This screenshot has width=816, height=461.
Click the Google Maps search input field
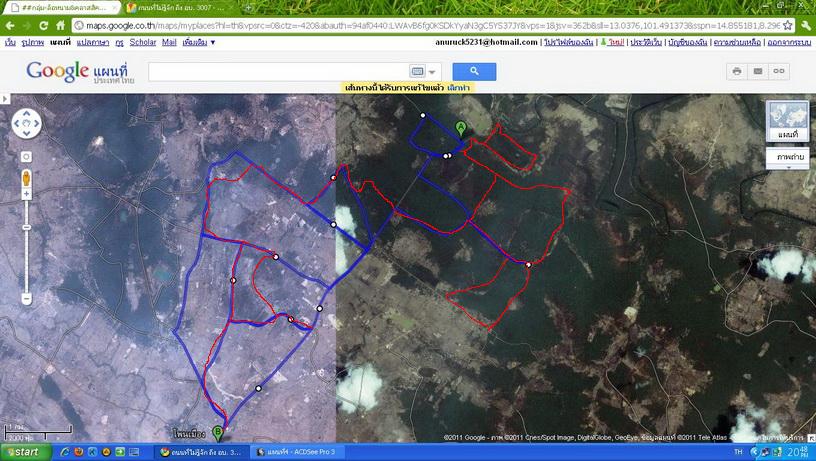[x=277, y=72]
